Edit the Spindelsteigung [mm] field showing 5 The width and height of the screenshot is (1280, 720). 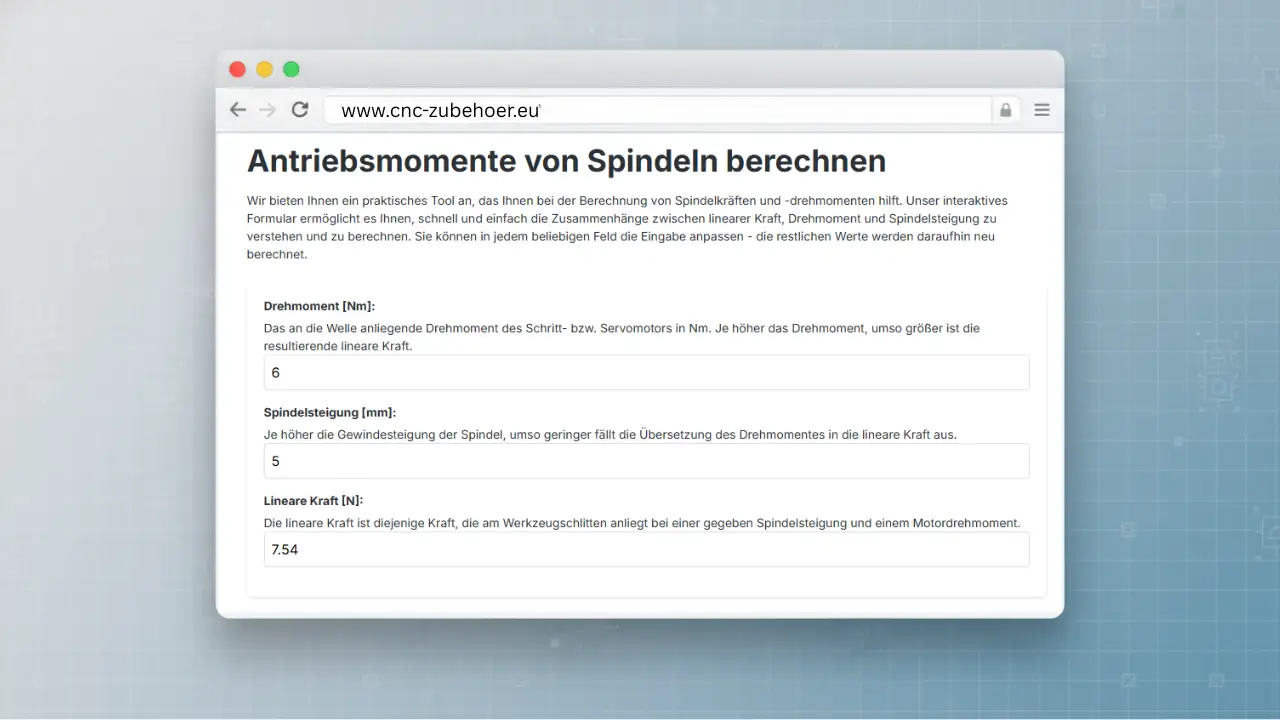[646, 461]
